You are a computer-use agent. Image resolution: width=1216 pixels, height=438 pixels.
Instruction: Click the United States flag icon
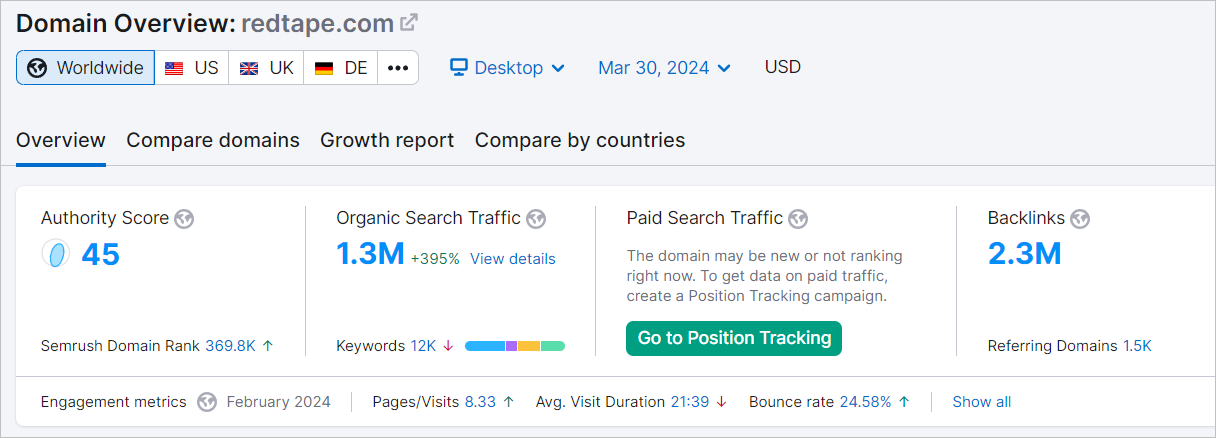[x=174, y=69]
